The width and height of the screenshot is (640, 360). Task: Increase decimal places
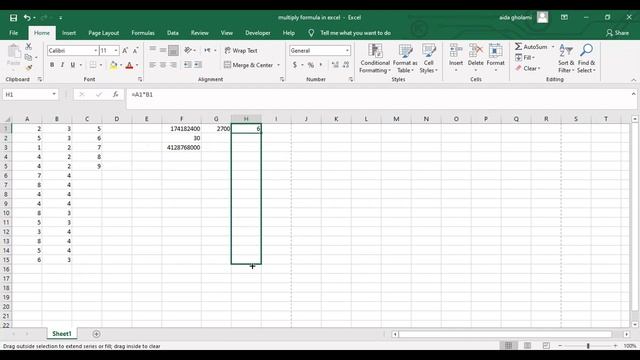tap(335, 65)
